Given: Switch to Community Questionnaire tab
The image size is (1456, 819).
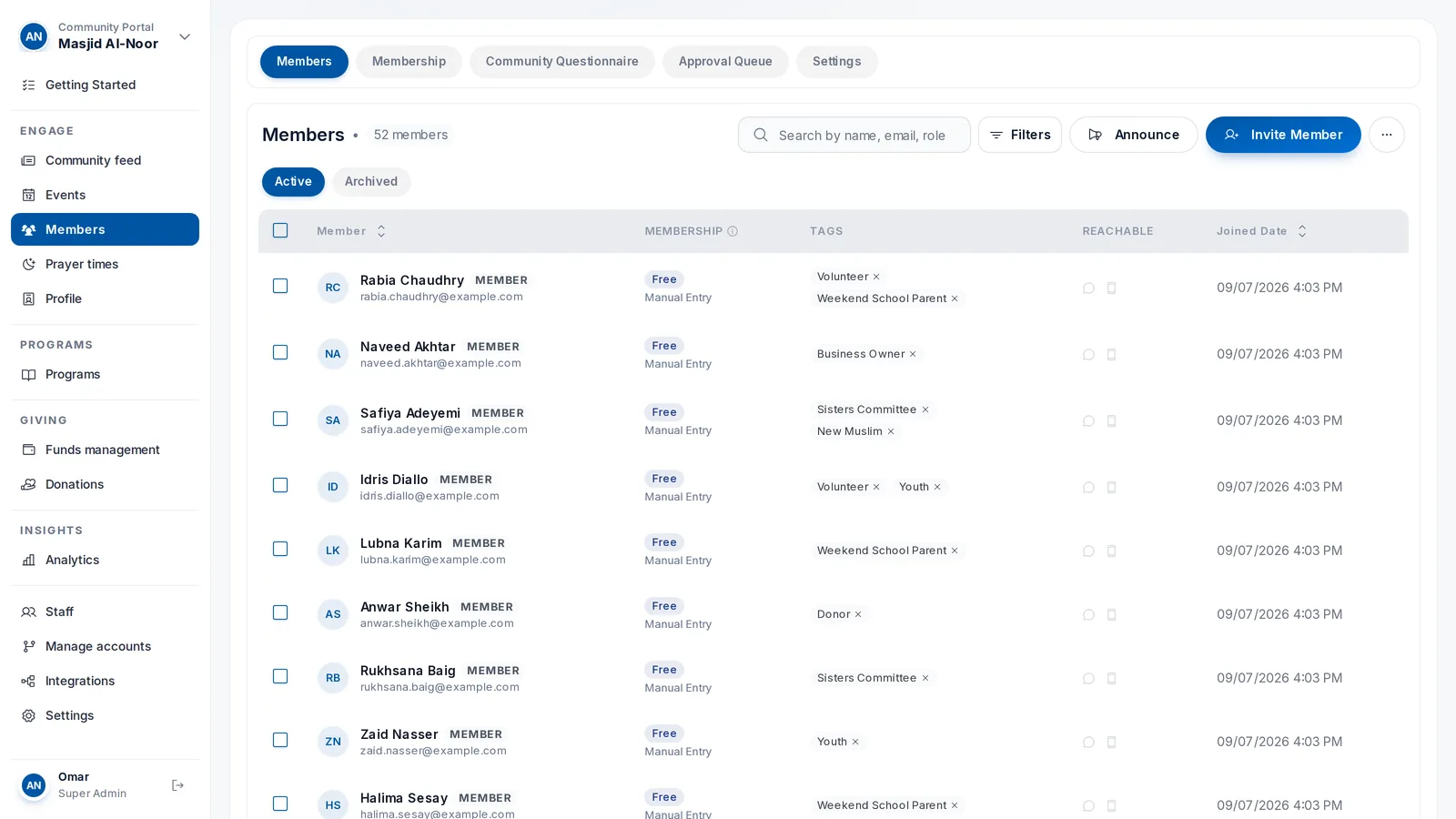Looking at the screenshot, I should click(x=561, y=61).
